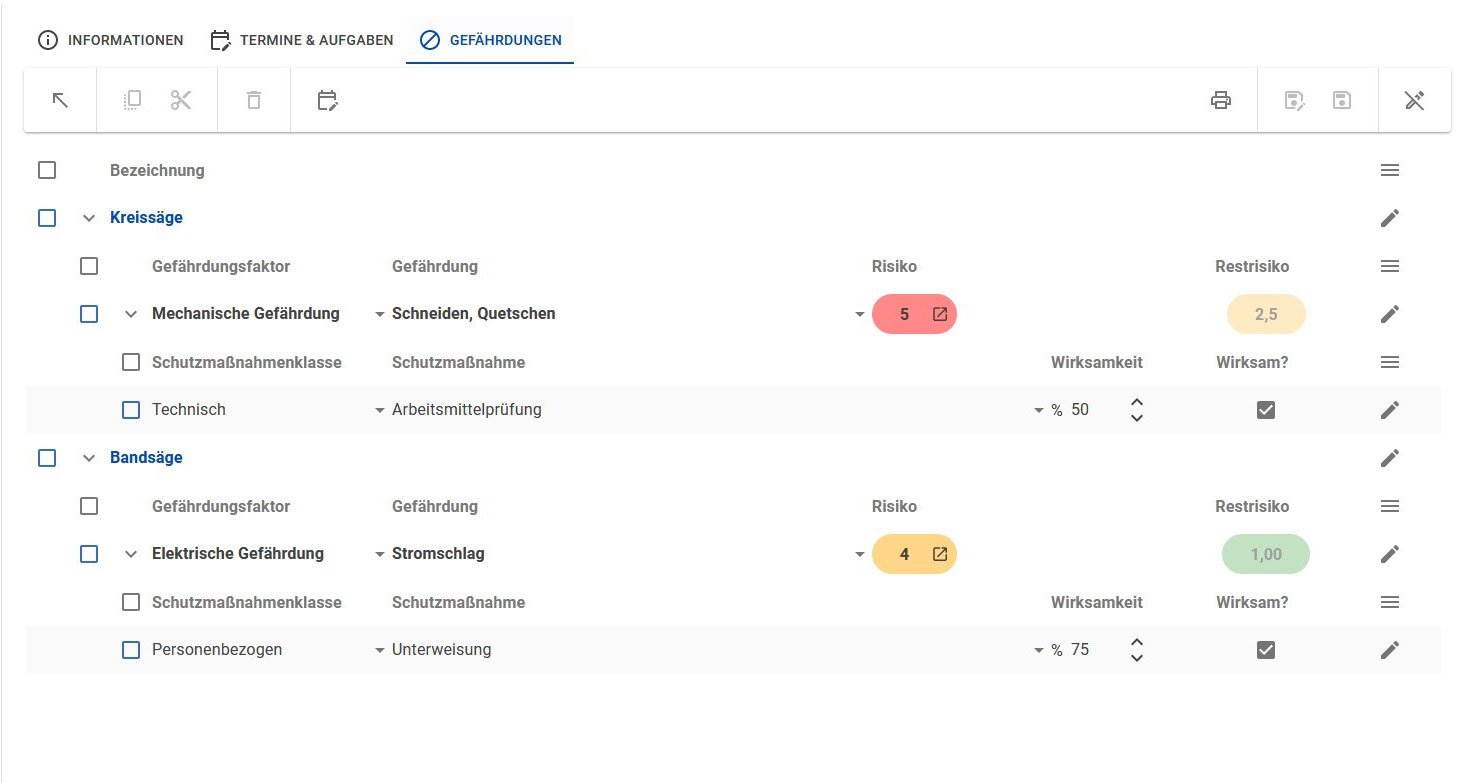Edit the Kreissäge entry via pencil icon

[1389, 218]
